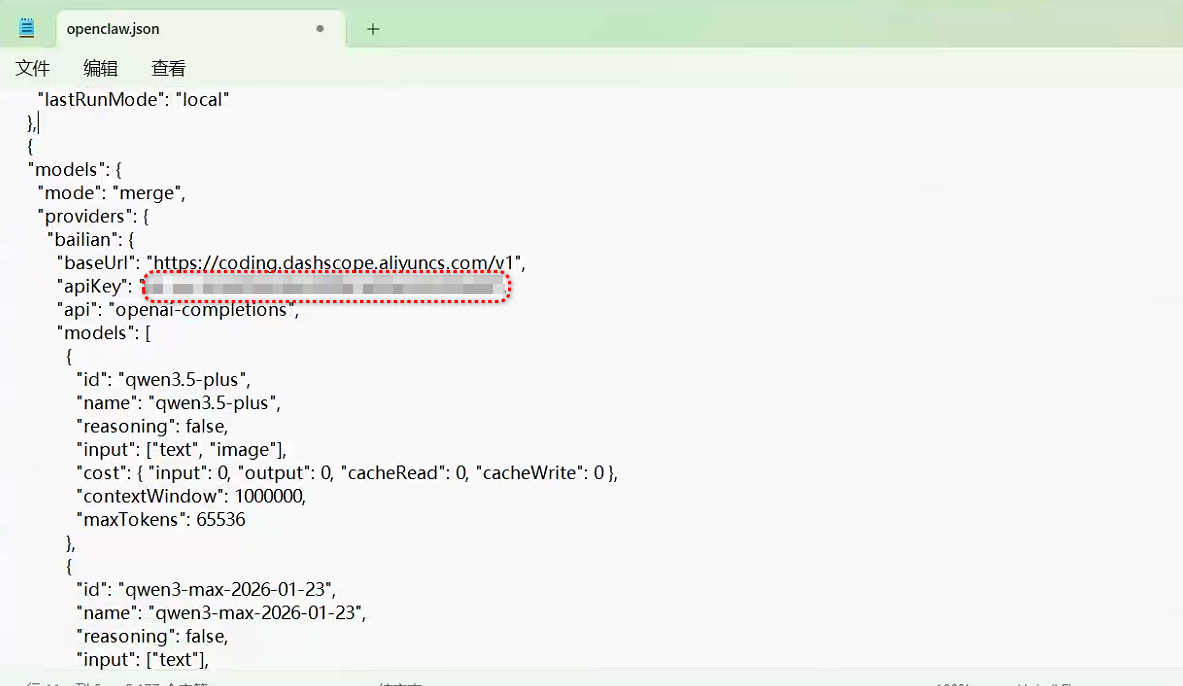Click the "mode": "merge" line

coord(112,192)
